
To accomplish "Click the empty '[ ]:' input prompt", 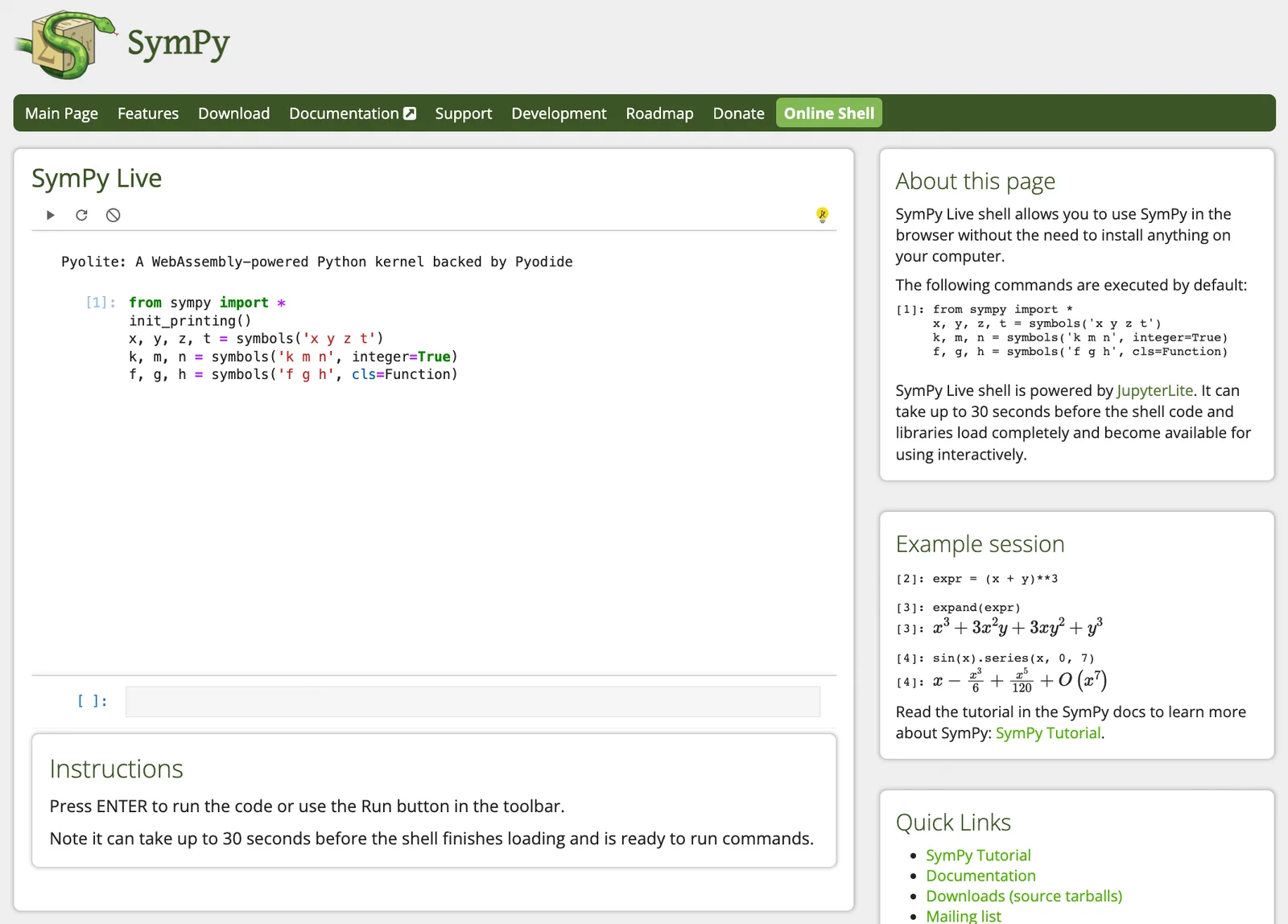I will click(93, 701).
